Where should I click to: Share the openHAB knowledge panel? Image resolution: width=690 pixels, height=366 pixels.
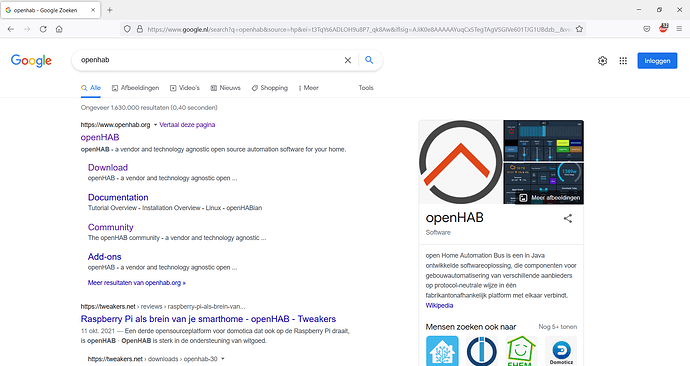click(568, 218)
